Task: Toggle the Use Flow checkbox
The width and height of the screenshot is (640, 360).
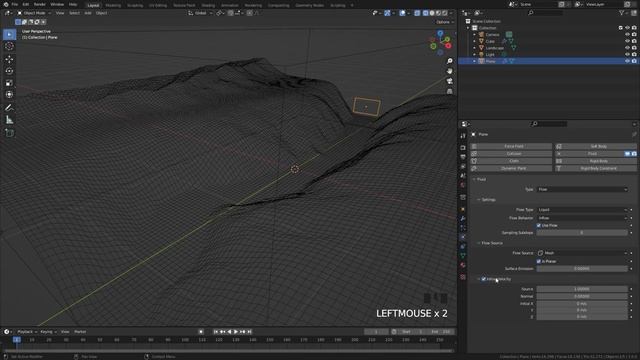Action: (539, 225)
